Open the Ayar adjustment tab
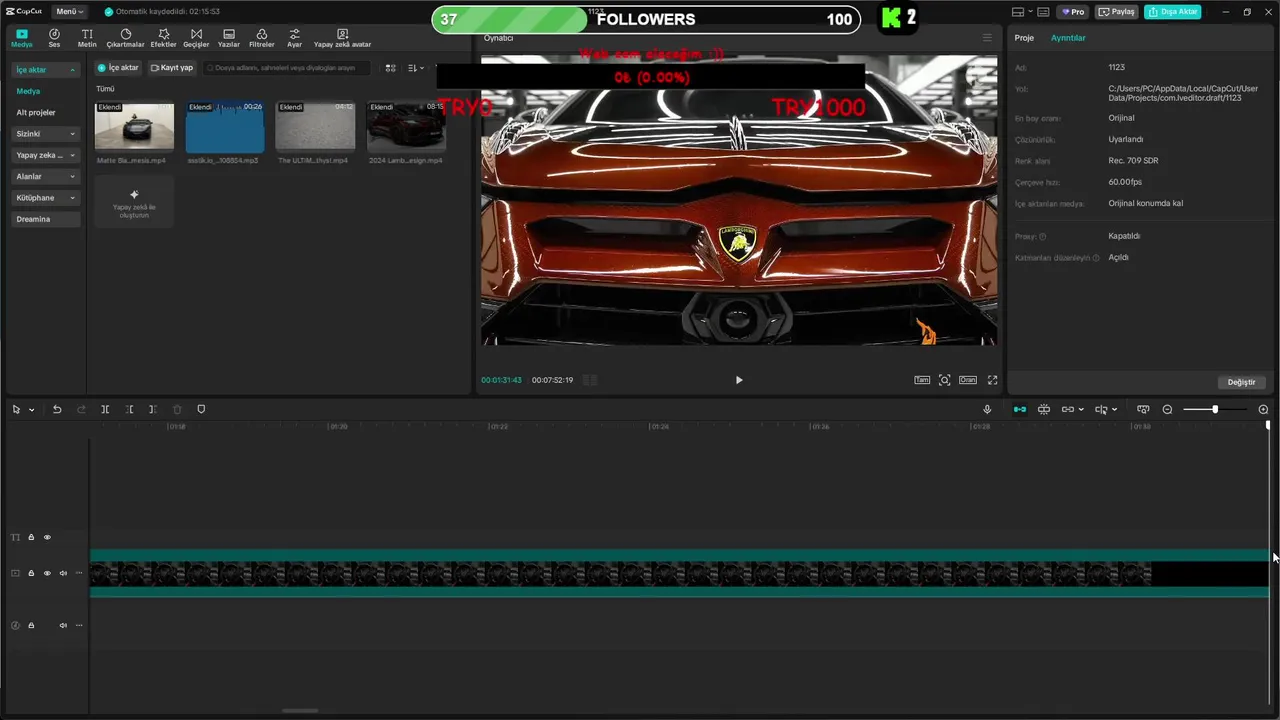 [x=294, y=38]
